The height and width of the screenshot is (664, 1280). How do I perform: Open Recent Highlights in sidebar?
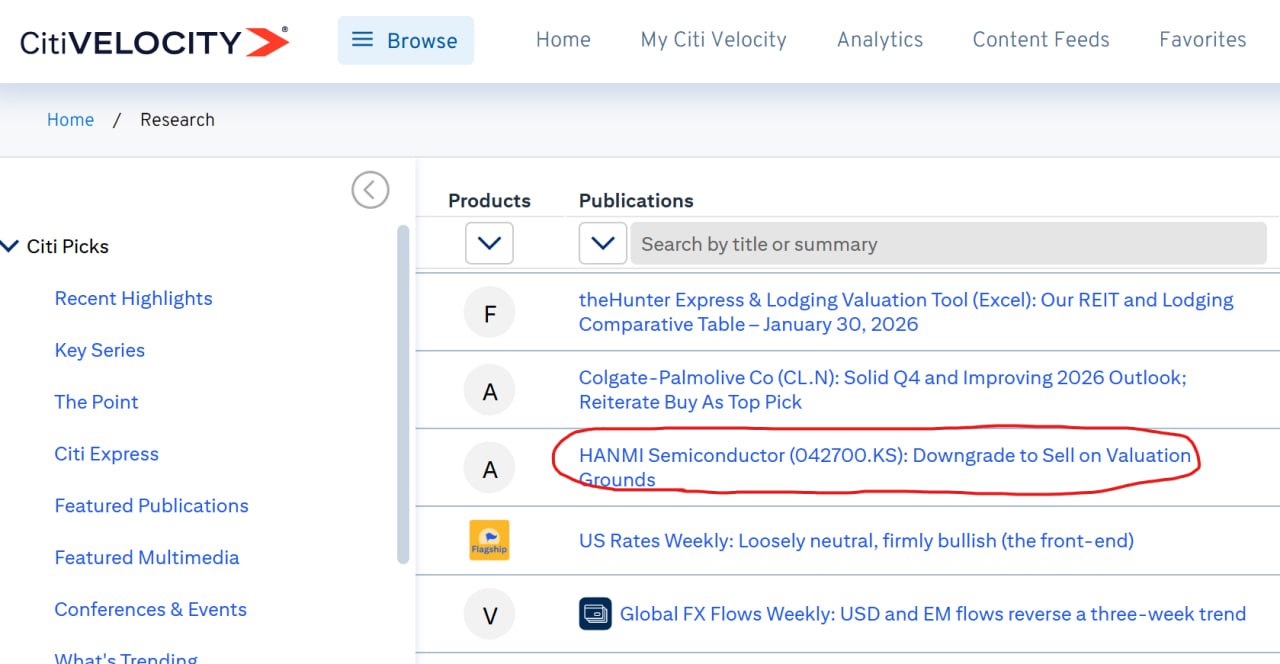[x=133, y=298]
